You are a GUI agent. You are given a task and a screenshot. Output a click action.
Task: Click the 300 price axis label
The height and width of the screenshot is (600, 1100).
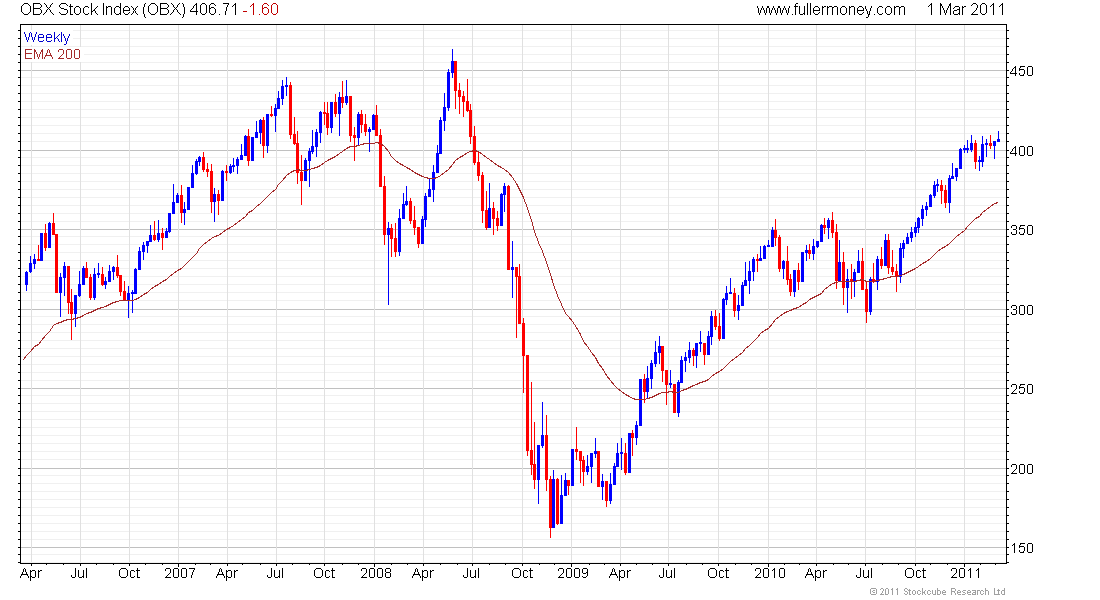(x=1021, y=309)
